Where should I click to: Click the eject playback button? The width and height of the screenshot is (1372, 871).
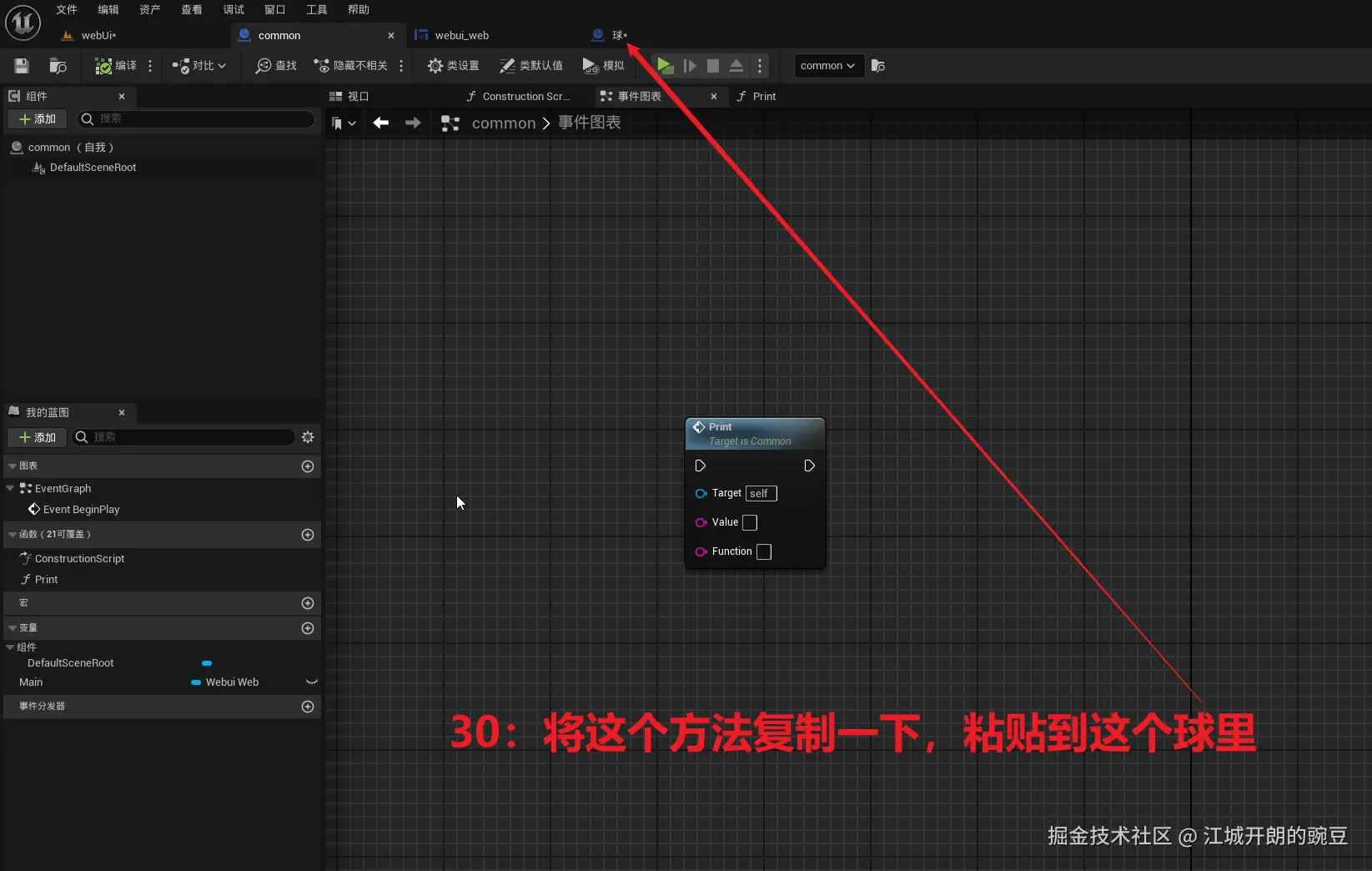point(736,66)
